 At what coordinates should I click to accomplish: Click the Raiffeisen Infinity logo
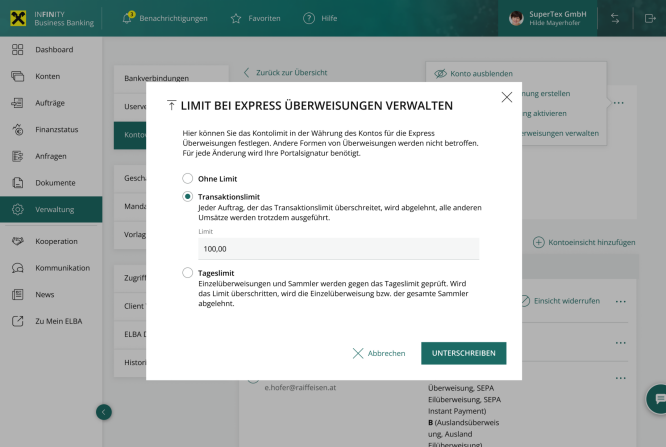click(17, 18)
